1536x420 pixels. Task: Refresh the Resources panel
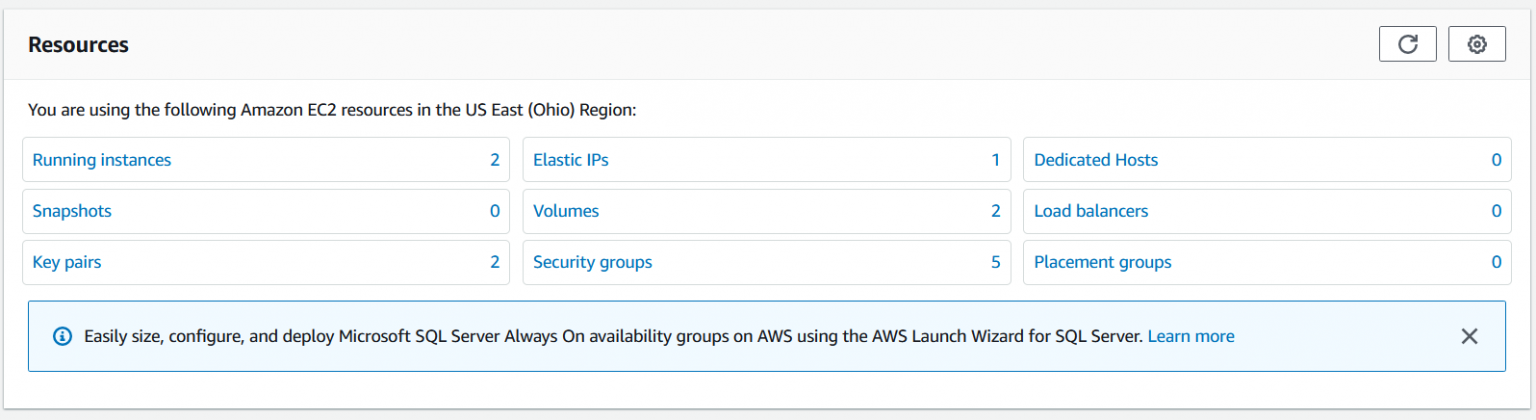(1407, 44)
